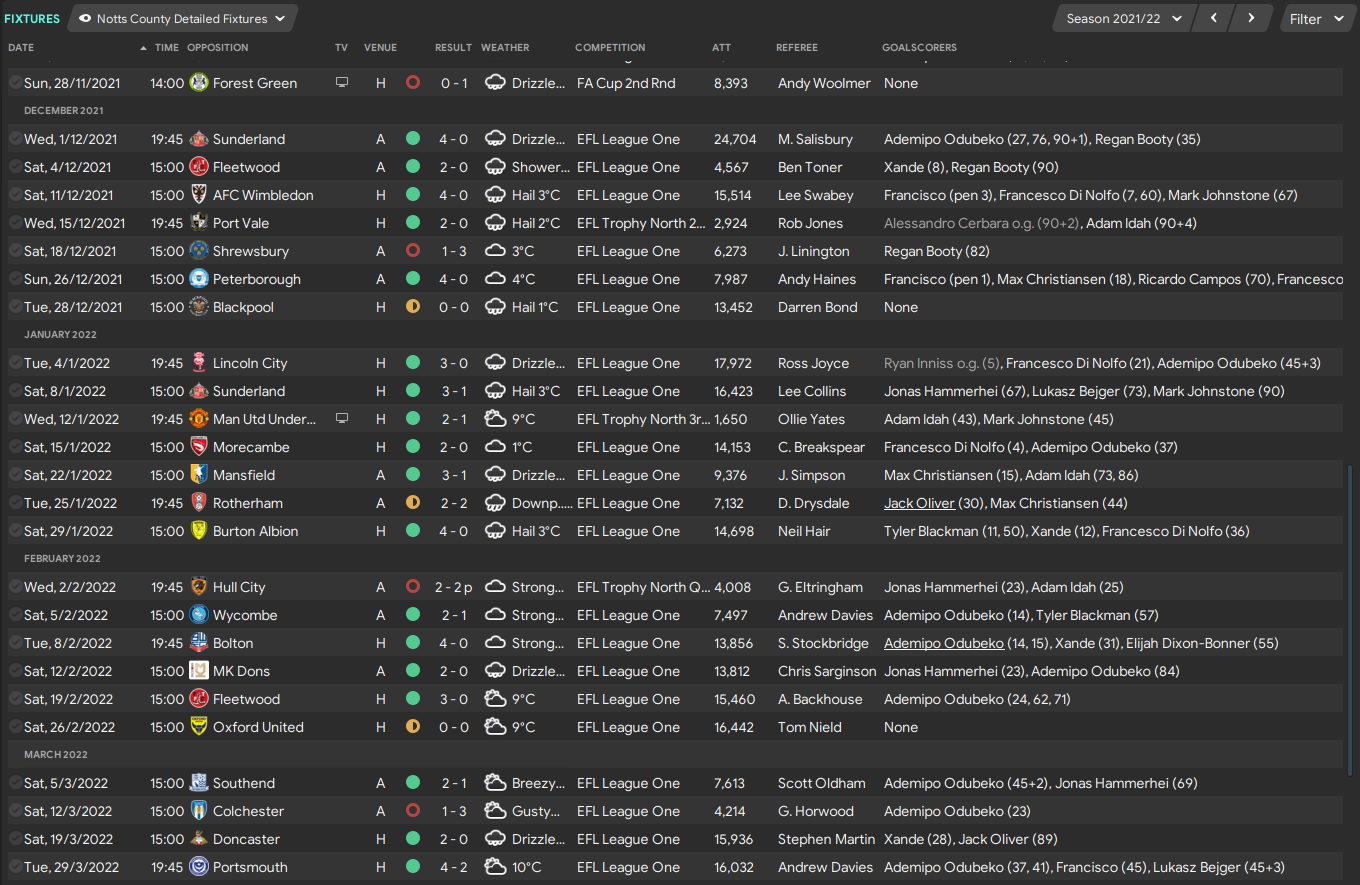Viewport: 1360px width, 885px height.
Task: Click Mansfield club badge
Action: [x=199, y=475]
